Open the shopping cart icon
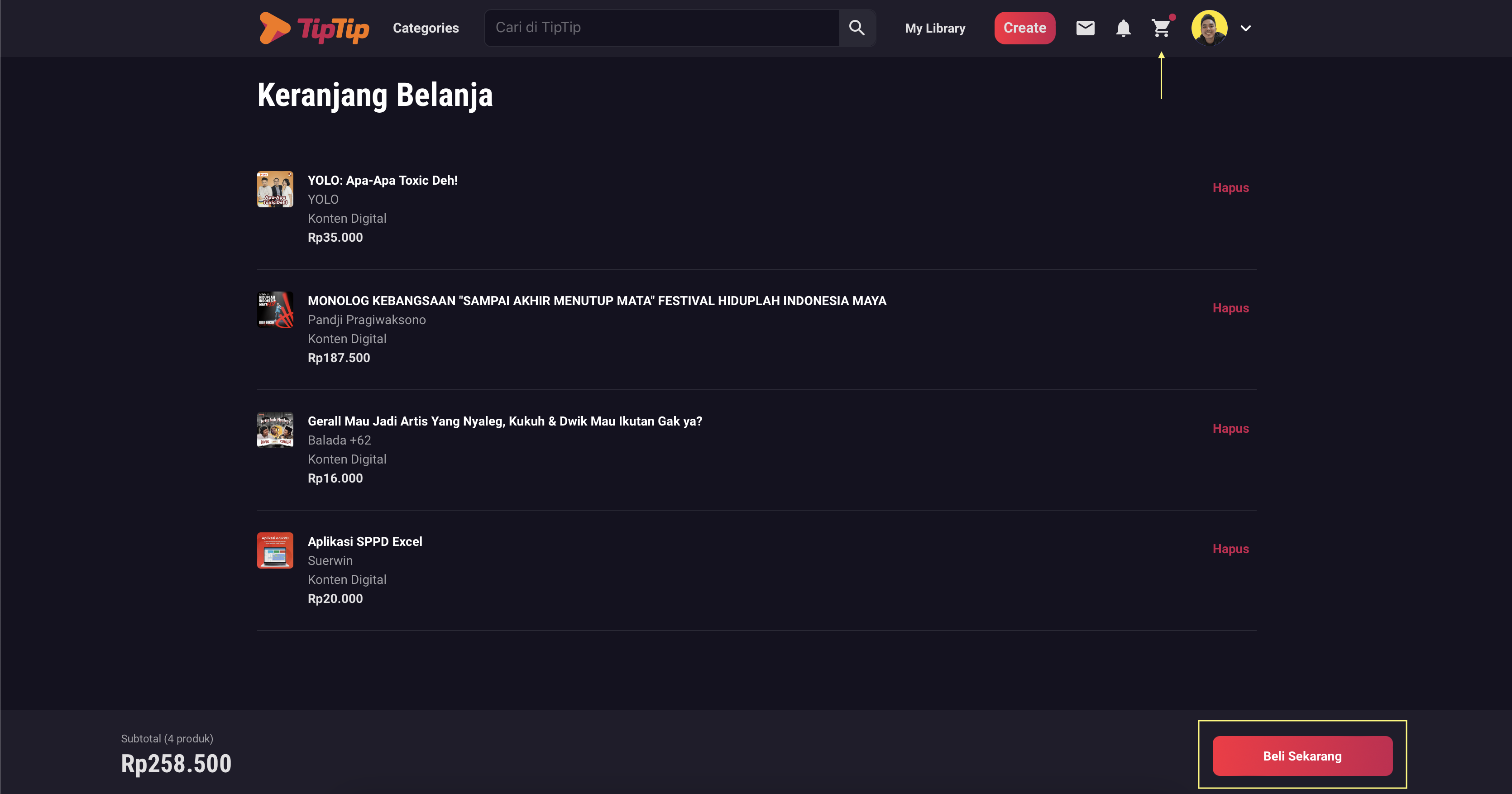Image resolution: width=1512 pixels, height=794 pixels. [x=1161, y=28]
